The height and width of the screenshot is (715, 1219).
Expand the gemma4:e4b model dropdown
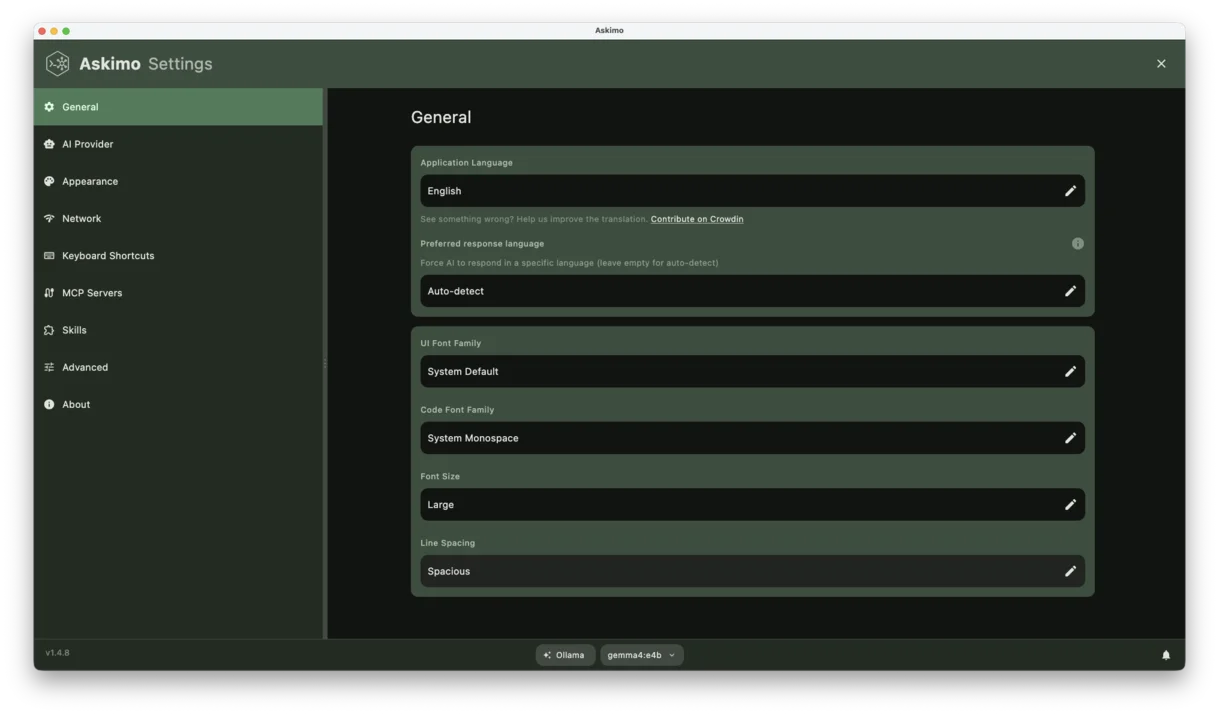point(641,655)
